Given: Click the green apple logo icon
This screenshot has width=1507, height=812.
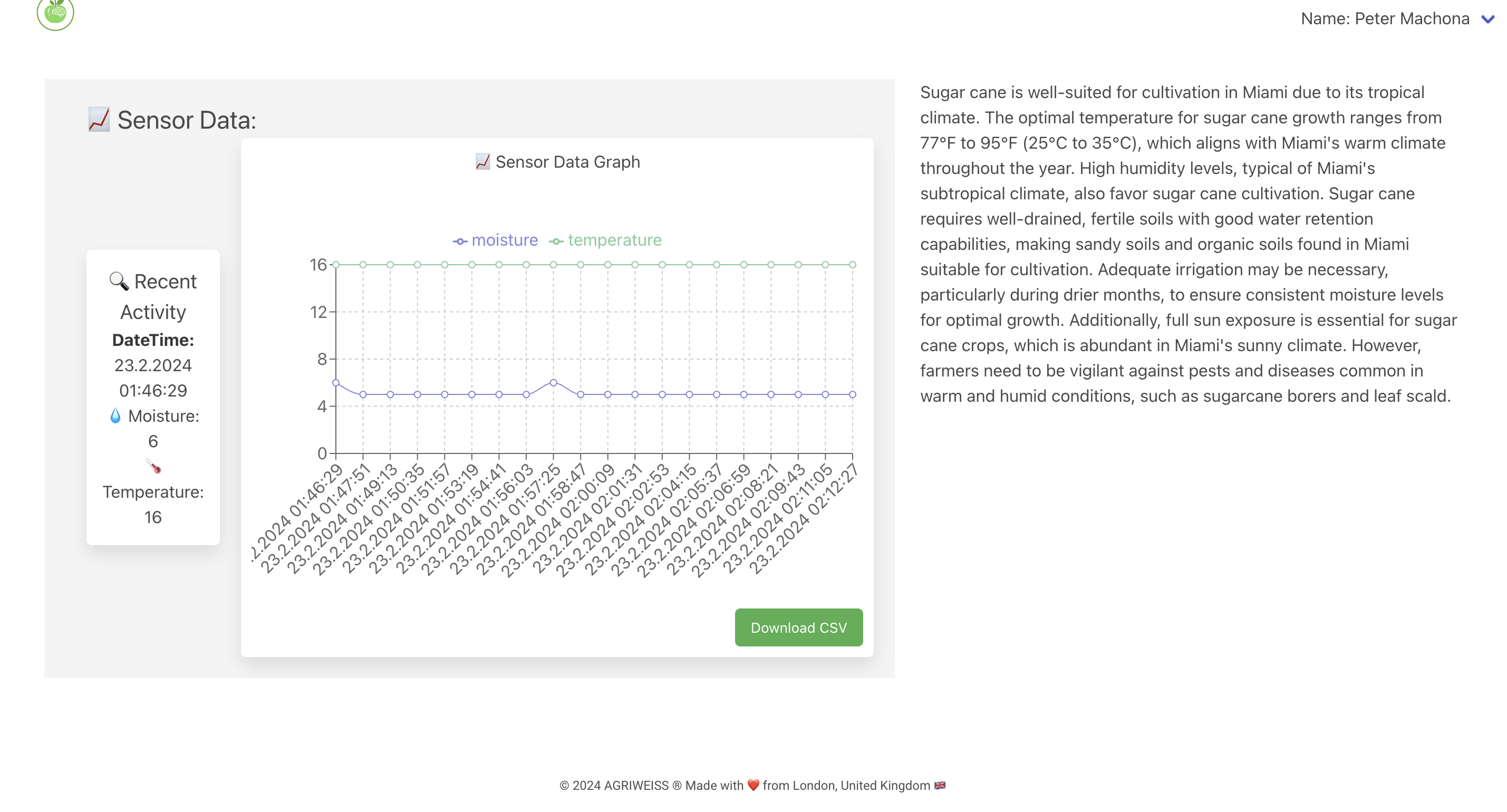Looking at the screenshot, I should [55, 13].
